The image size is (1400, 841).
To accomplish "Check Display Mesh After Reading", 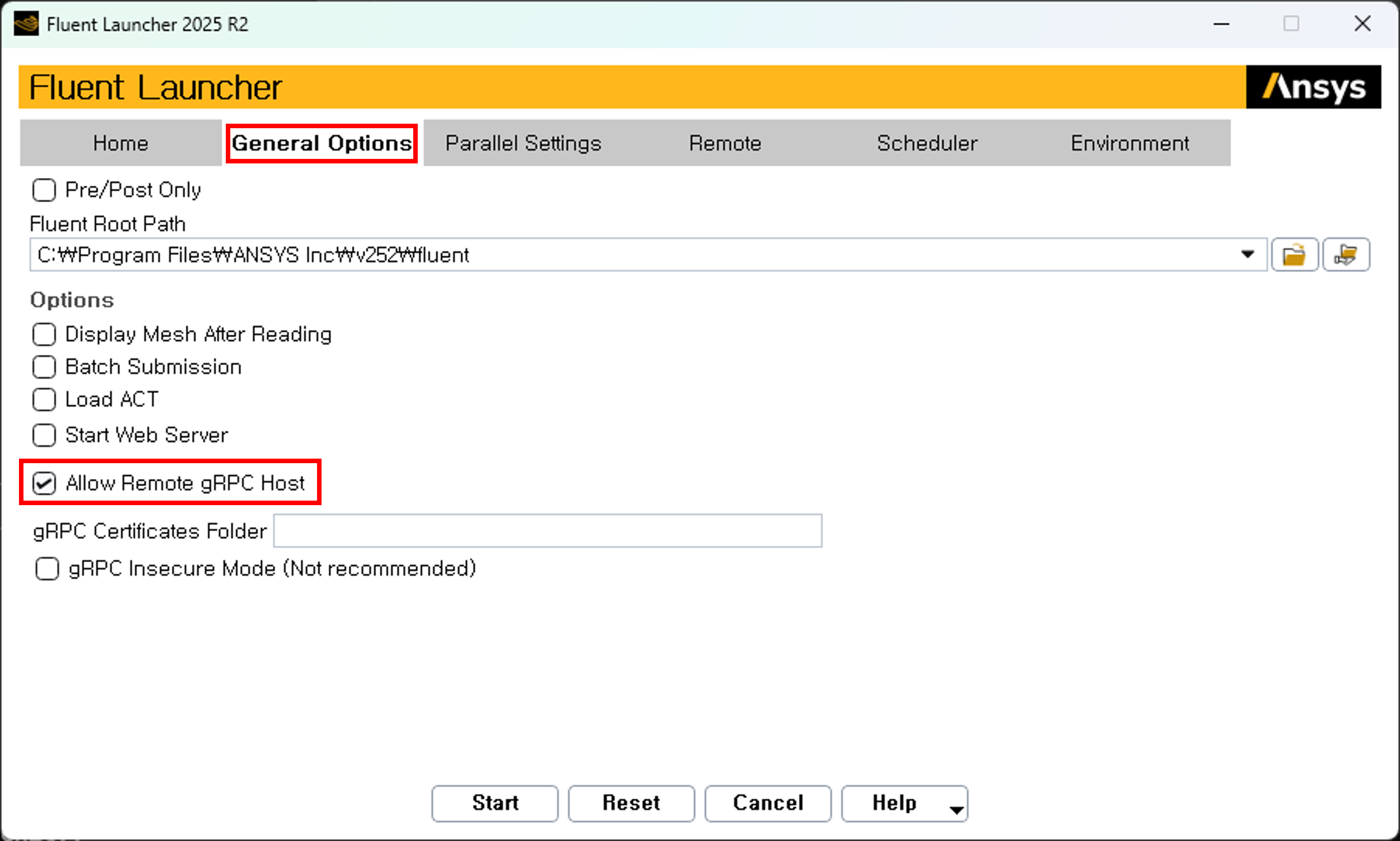I will point(44,335).
